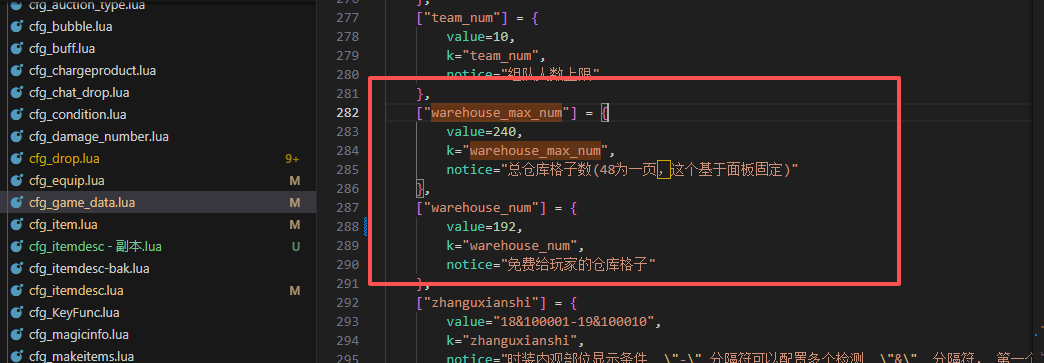
Task: Click the Lua icon next to cfg_chat_drop.lua
Action: (17, 93)
